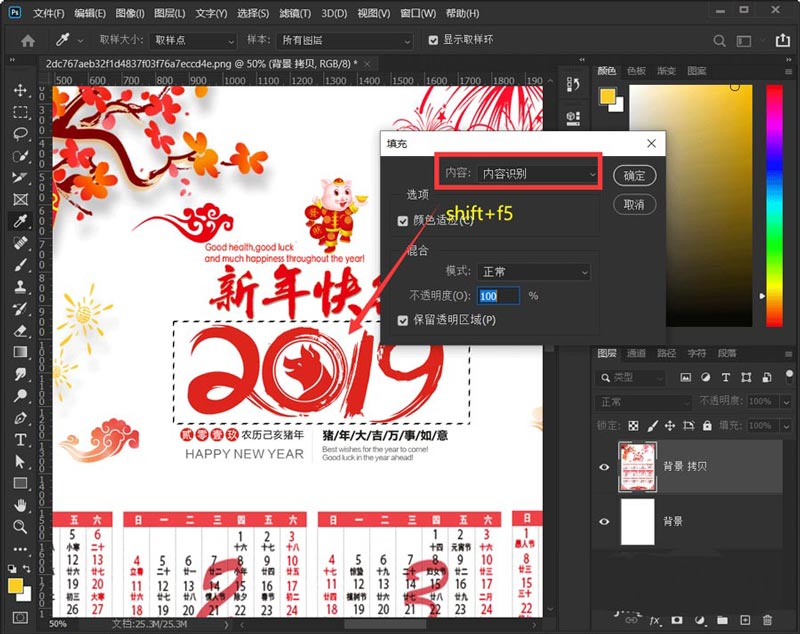The image size is (800, 634).
Task: Open the 文件(F) menu
Action: pyautogui.click(x=49, y=13)
